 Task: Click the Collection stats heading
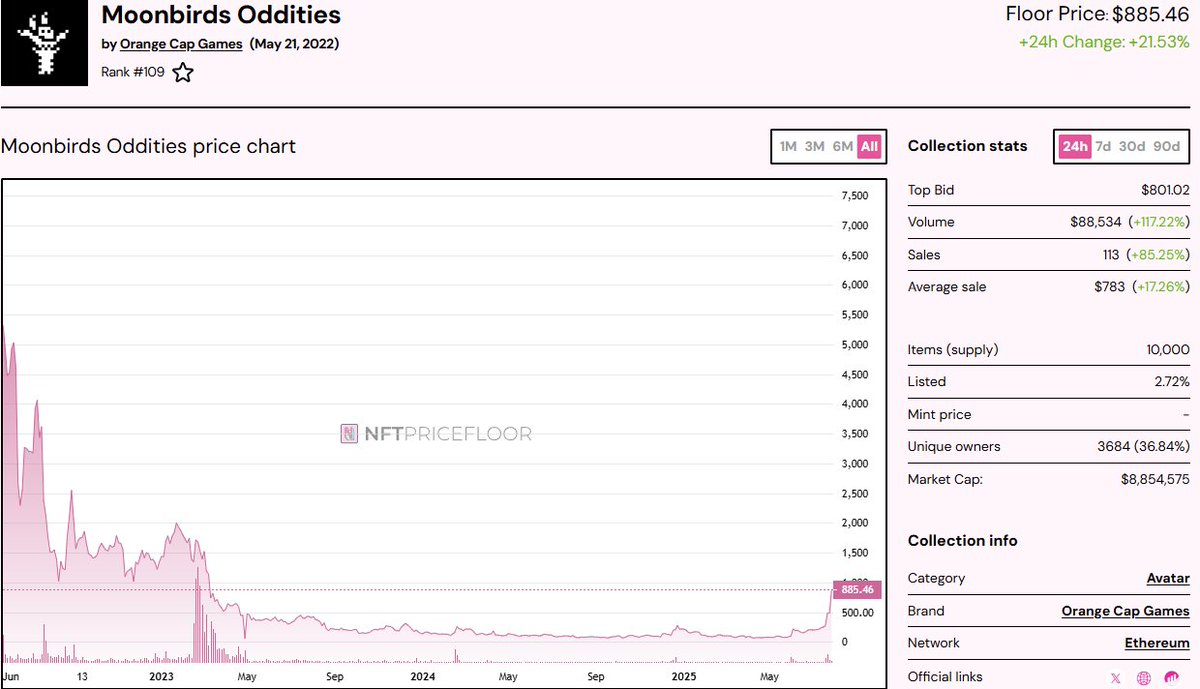click(x=967, y=146)
